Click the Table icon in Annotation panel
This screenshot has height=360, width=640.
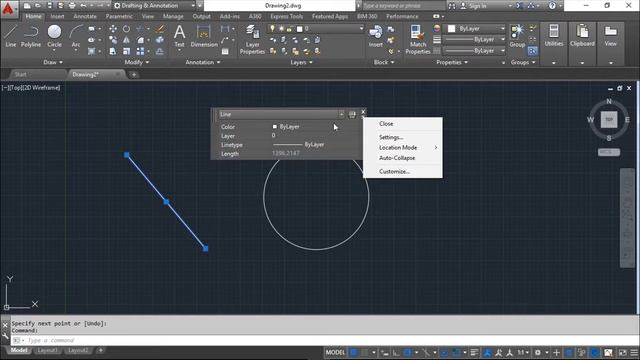click(x=225, y=51)
